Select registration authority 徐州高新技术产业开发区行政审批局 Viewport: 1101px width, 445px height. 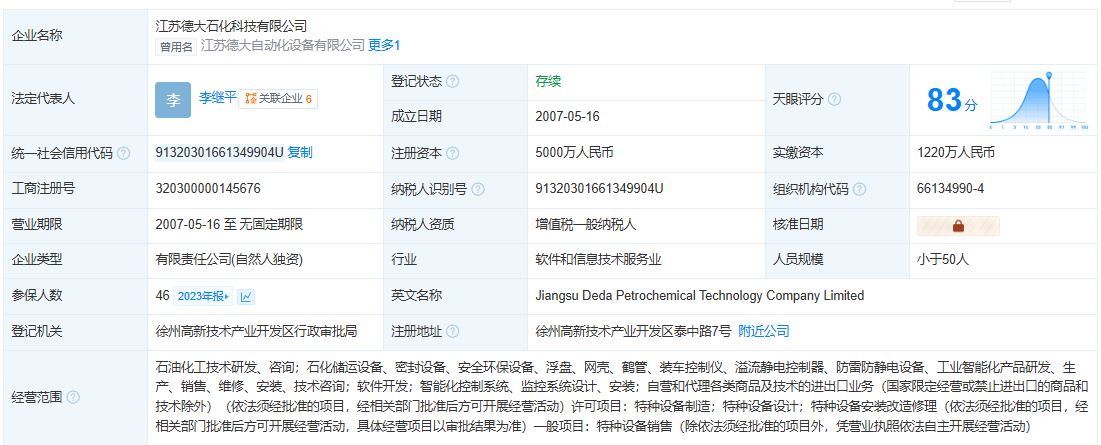pos(256,331)
